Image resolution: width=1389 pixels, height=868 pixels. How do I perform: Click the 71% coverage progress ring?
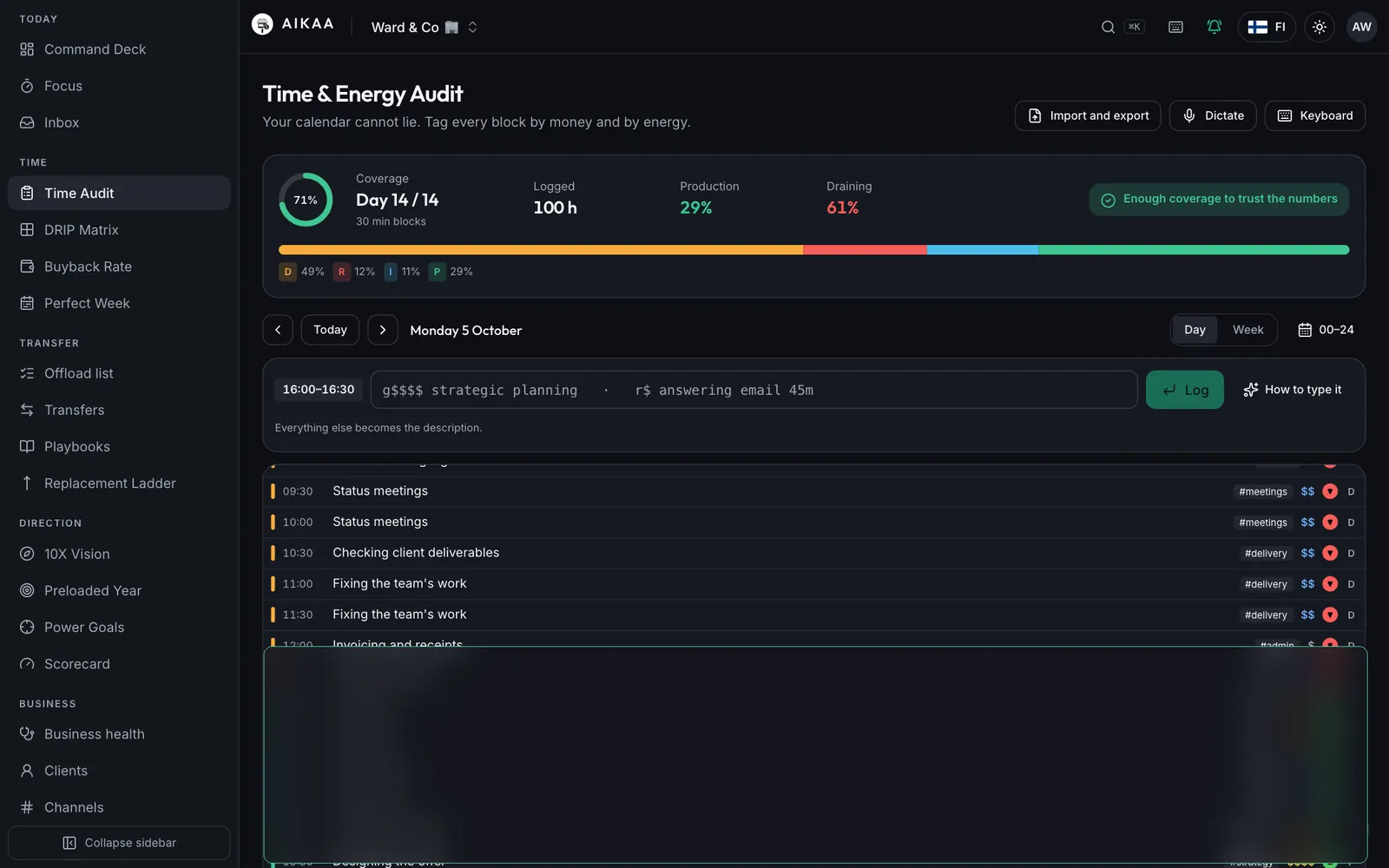(x=306, y=200)
